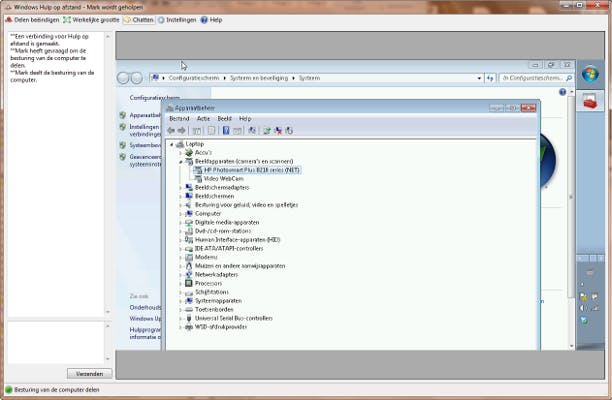Click Help in the Hulp op afstand toolbar

click(211, 20)
